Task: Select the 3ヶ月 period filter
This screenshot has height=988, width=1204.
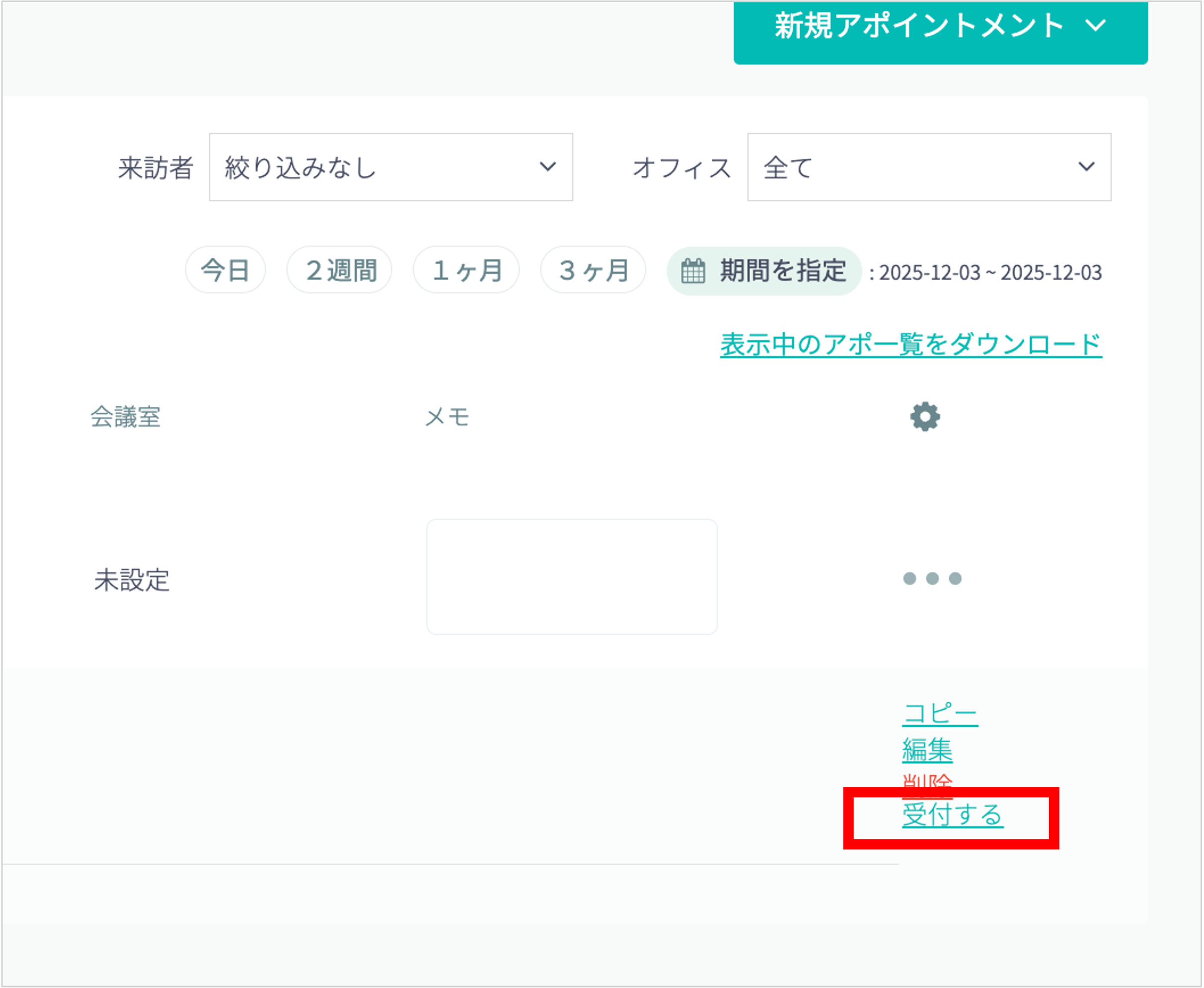Action: (593, 270)
